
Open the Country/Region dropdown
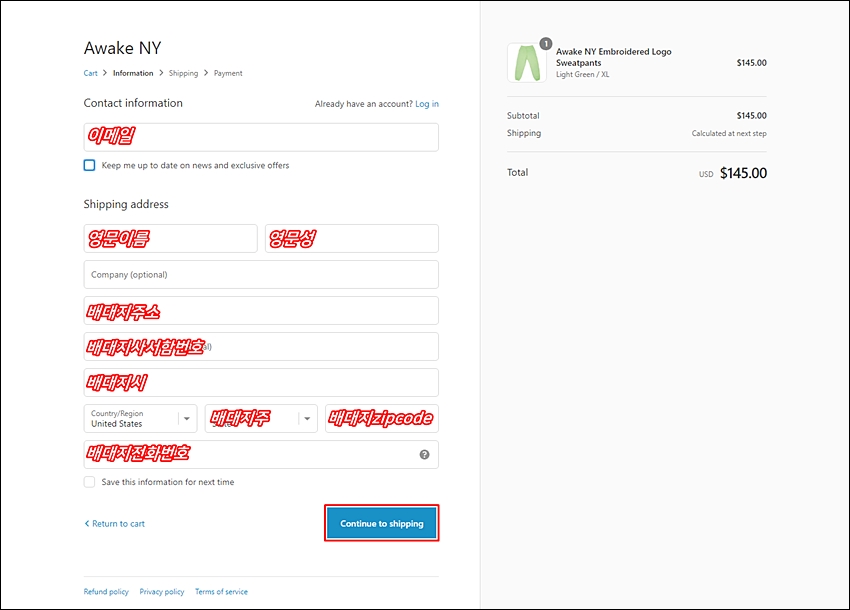click(x=140, y=419)
